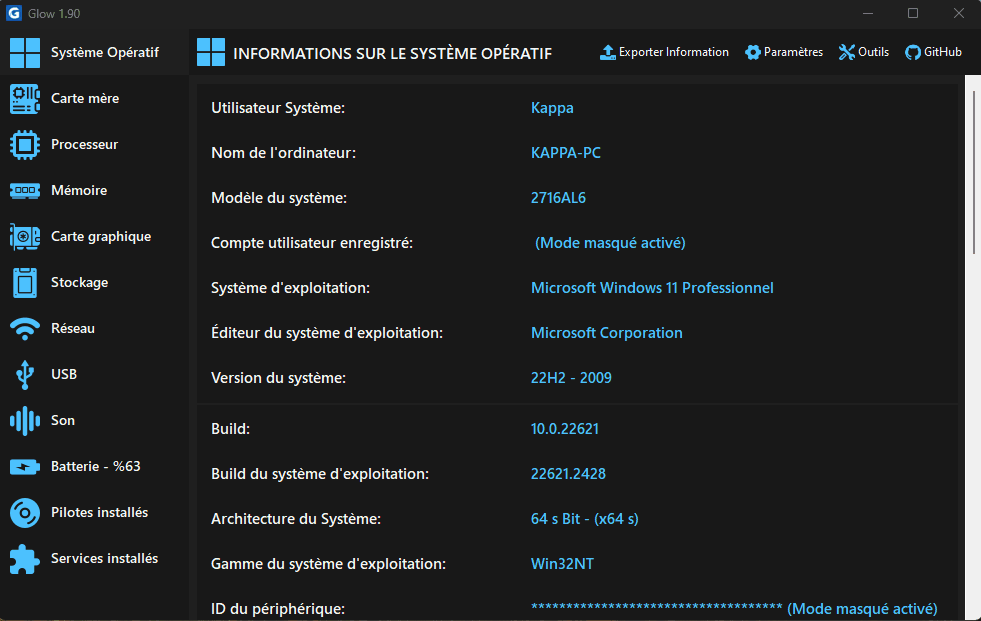Click the Glow 1.90 window title

coord(54,14)
